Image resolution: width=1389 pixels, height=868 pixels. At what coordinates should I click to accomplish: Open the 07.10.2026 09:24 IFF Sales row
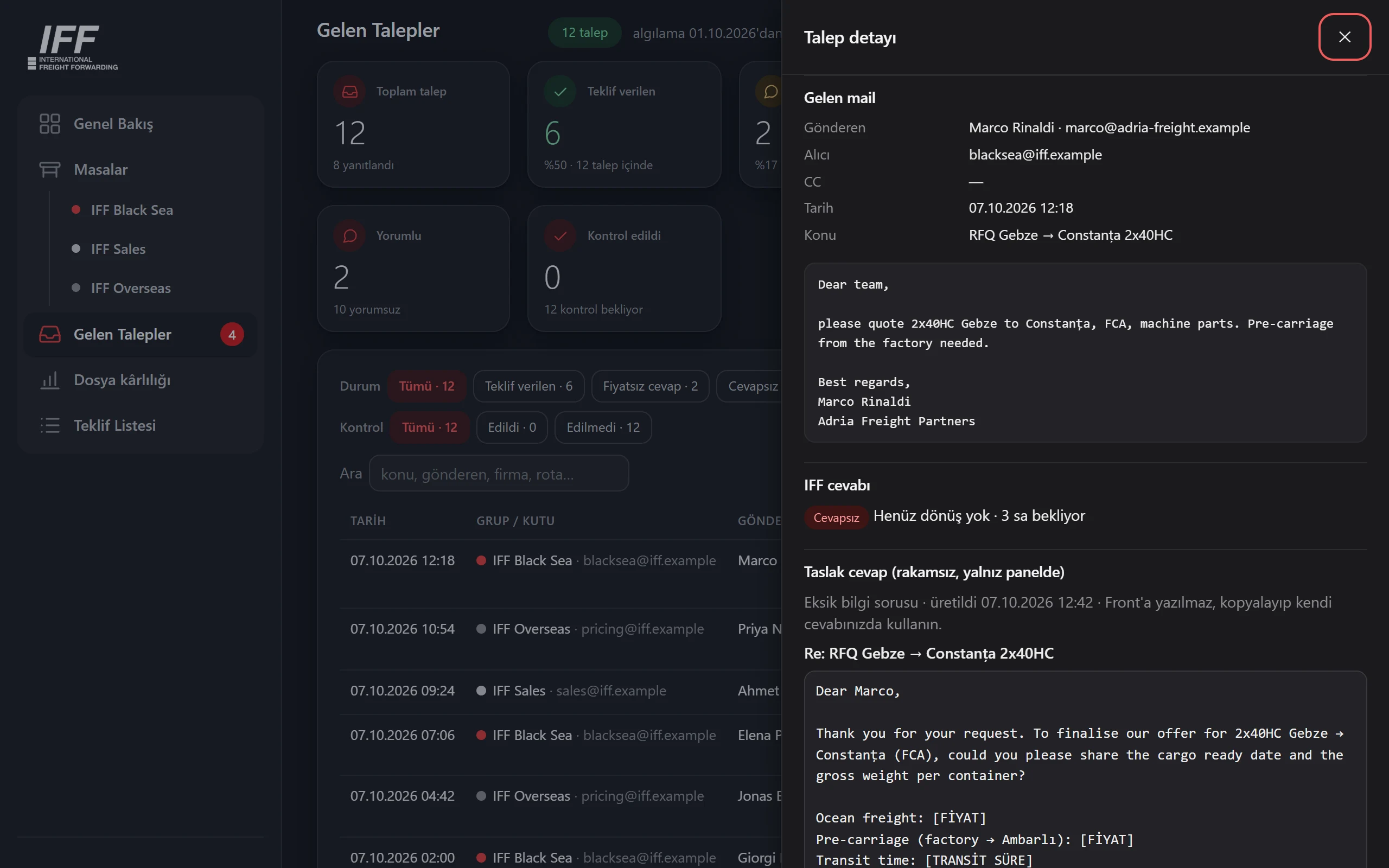click(560, 692)
